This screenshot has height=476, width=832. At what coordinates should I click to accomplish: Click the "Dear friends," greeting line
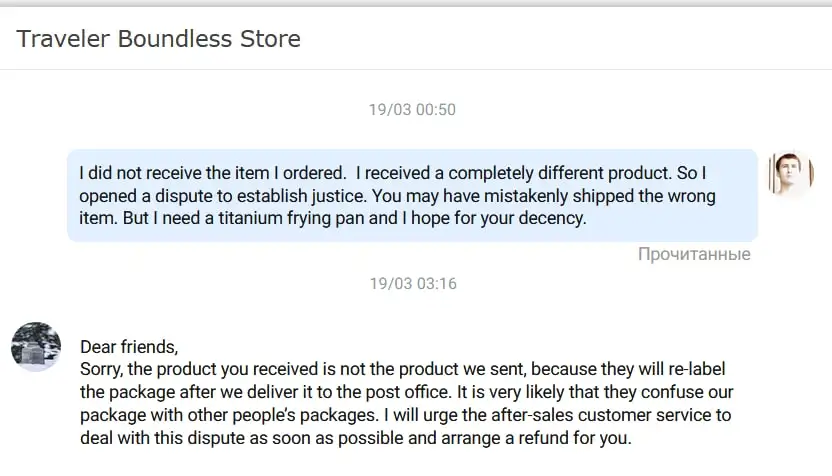[129, 348]
